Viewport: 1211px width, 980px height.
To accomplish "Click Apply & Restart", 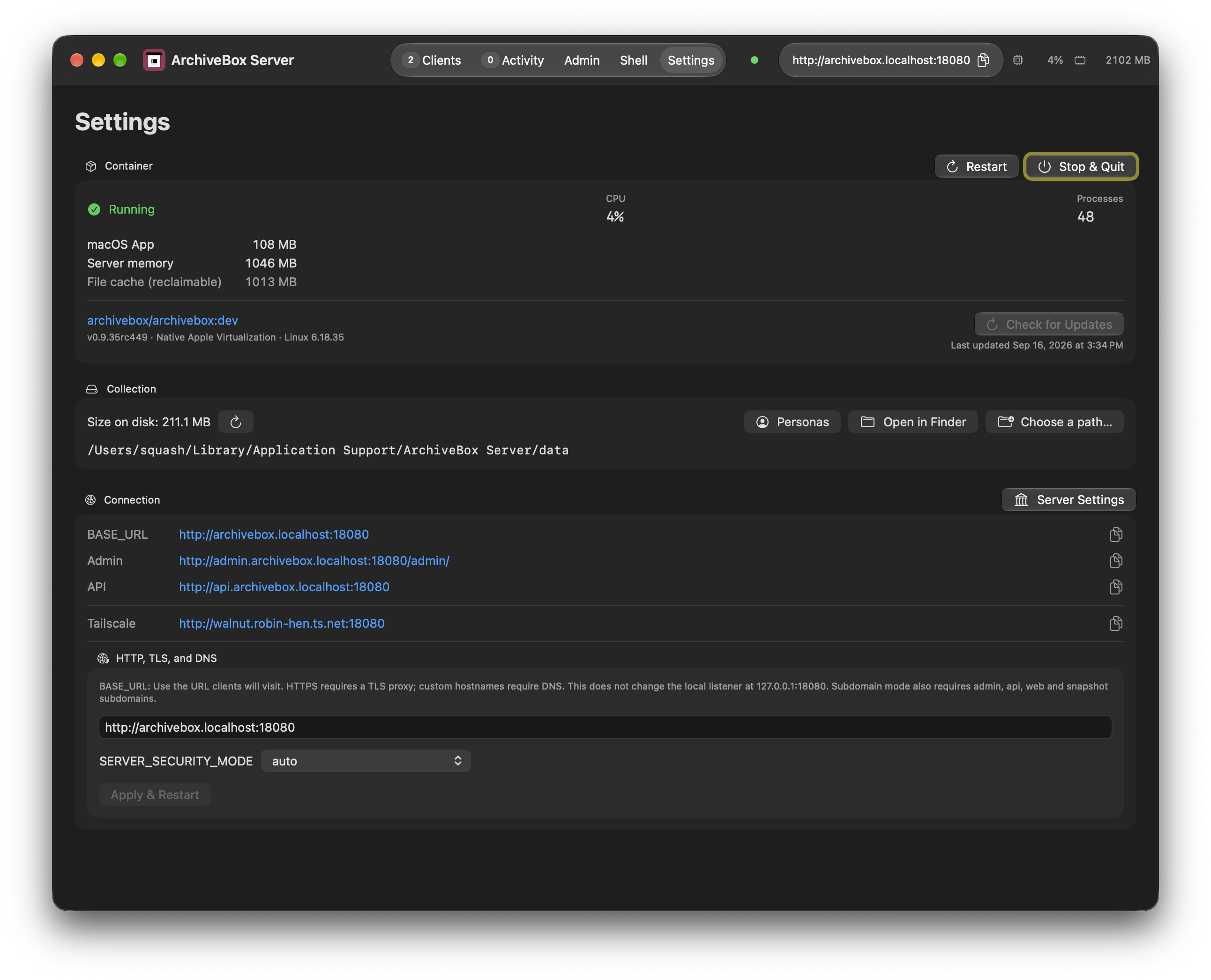I will (155, 795).
